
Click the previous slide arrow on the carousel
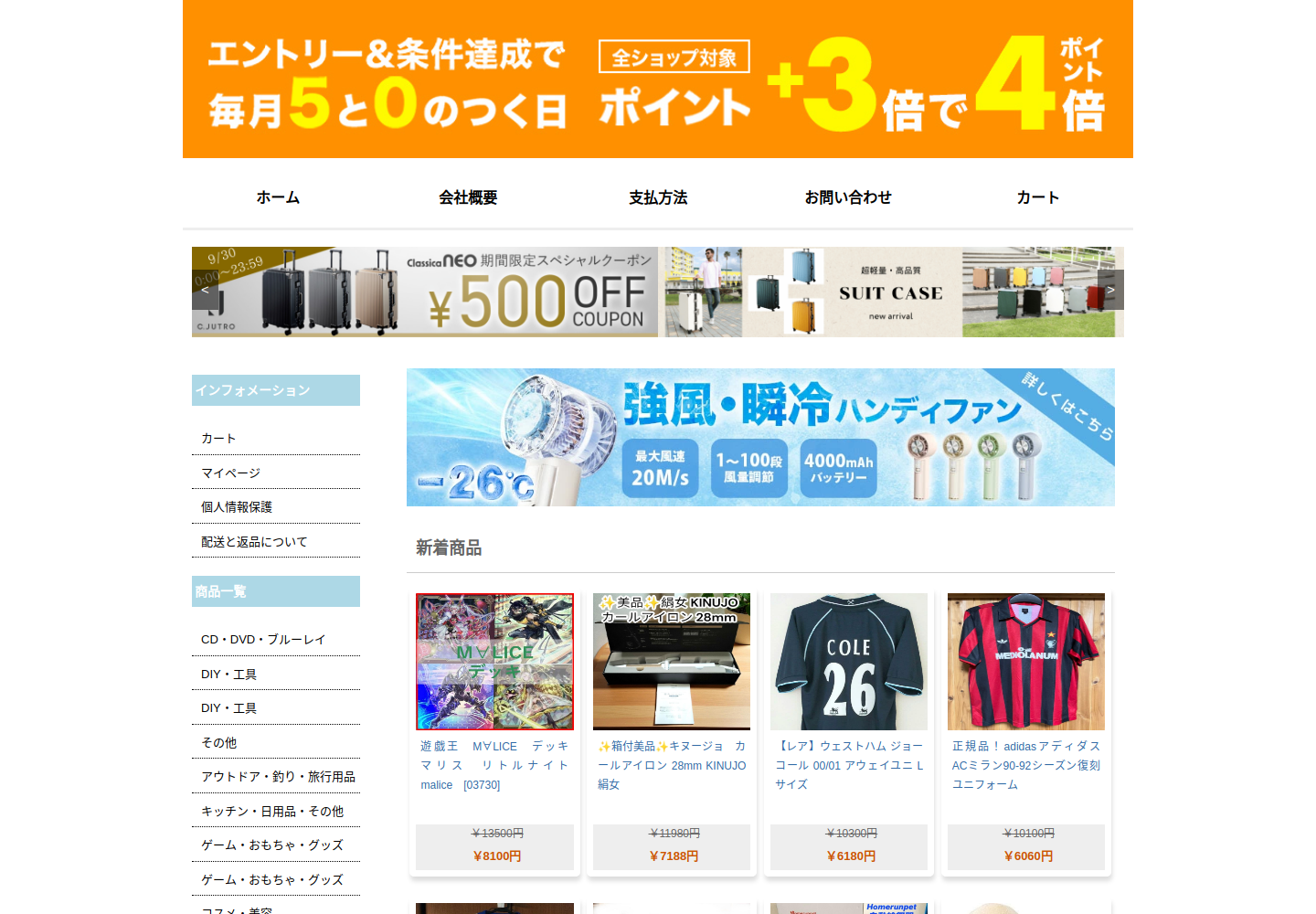click(205, 290)
